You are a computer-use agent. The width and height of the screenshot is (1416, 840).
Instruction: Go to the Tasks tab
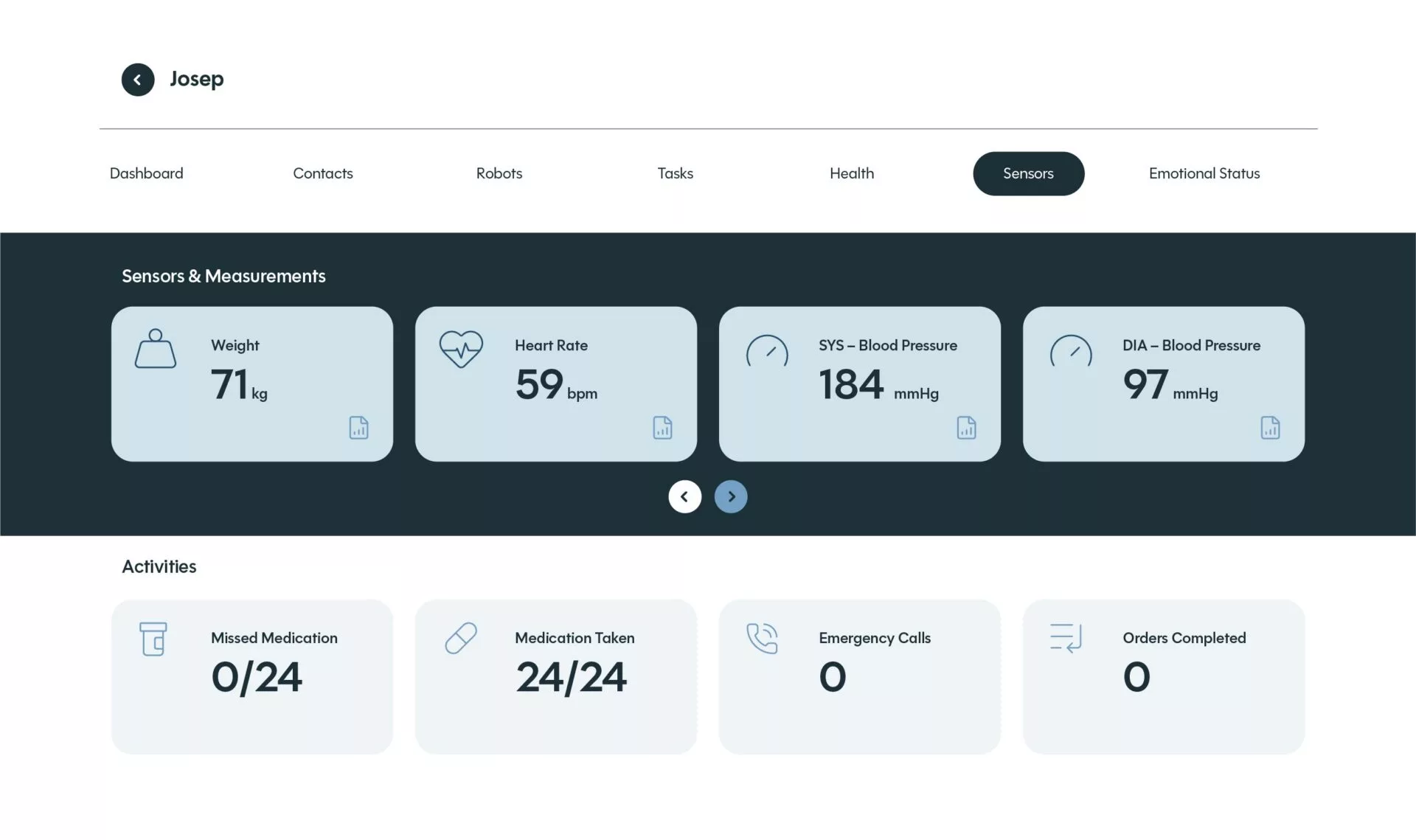(x=676, y=173)
